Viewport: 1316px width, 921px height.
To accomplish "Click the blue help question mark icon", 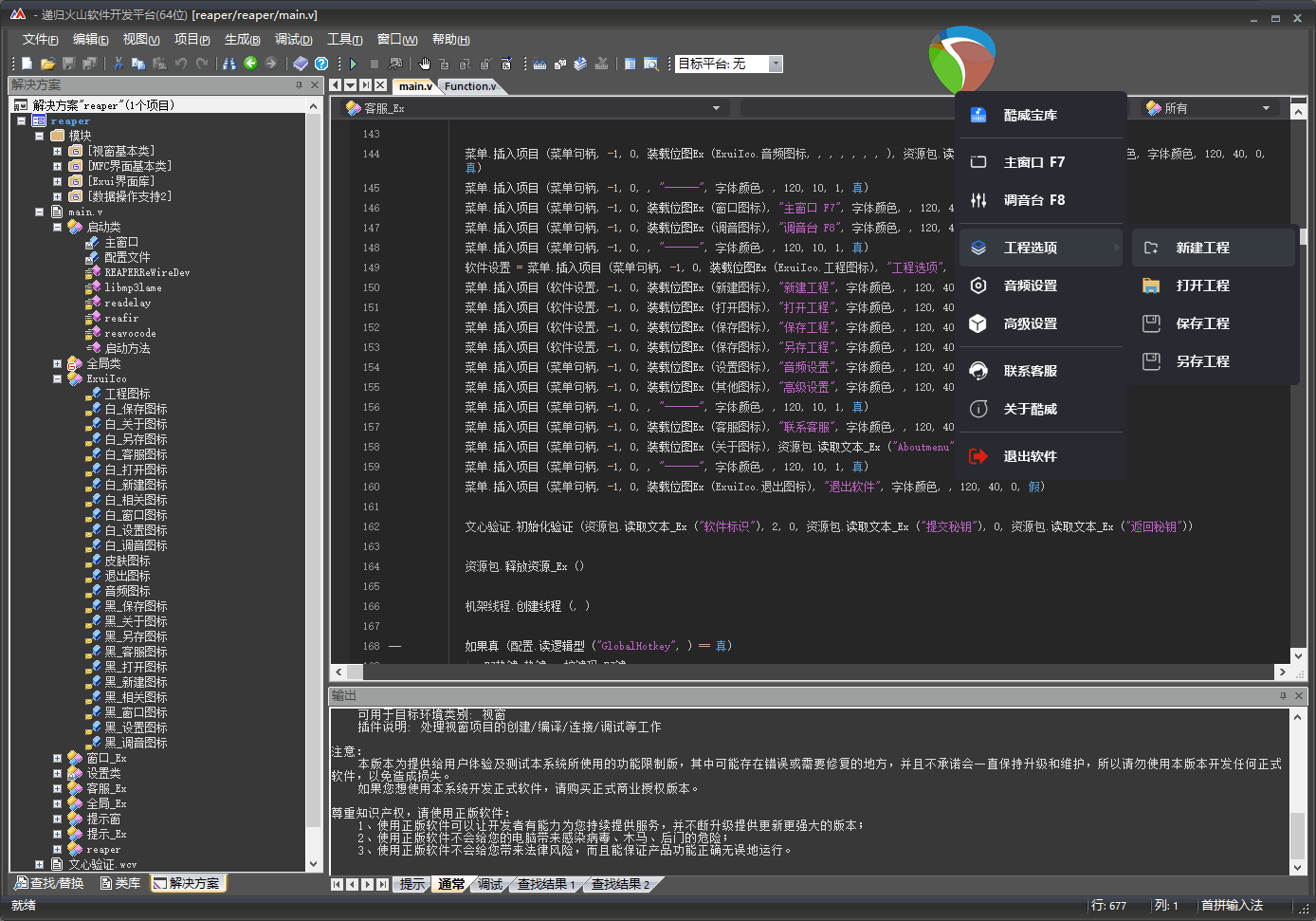I will pos(321,64).
